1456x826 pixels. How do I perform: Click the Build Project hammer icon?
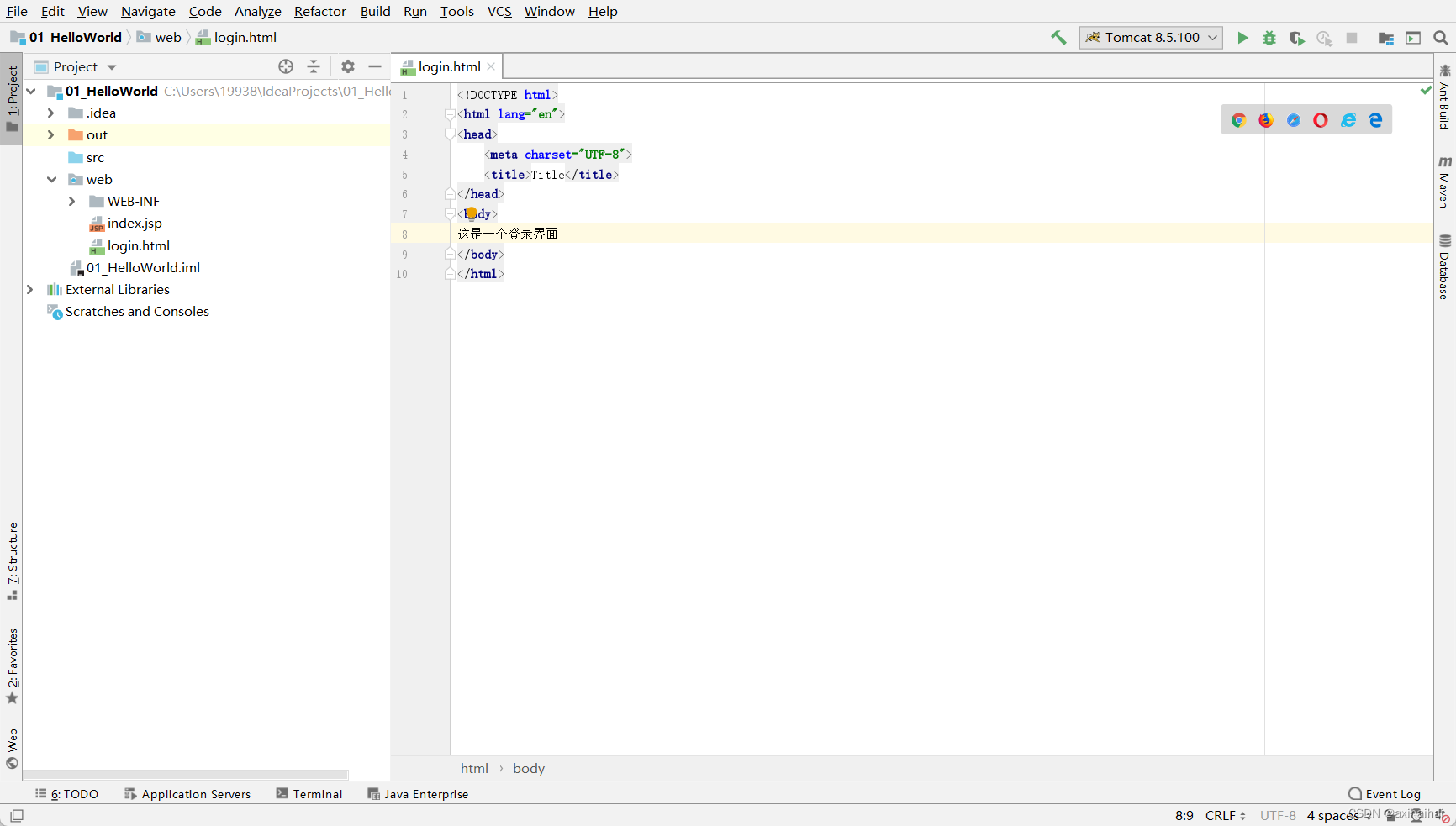(1058, 38)
